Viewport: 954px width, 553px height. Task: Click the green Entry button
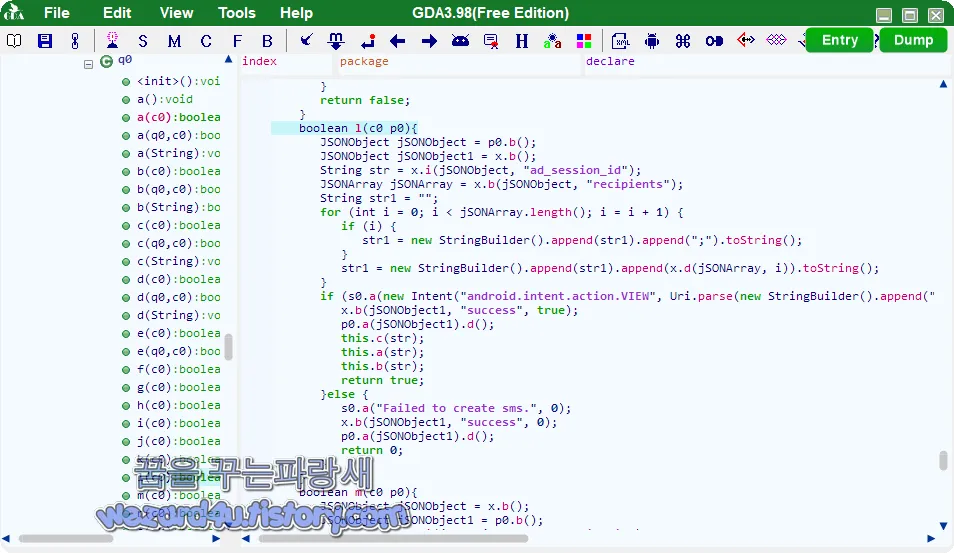[x=840, y=40]
